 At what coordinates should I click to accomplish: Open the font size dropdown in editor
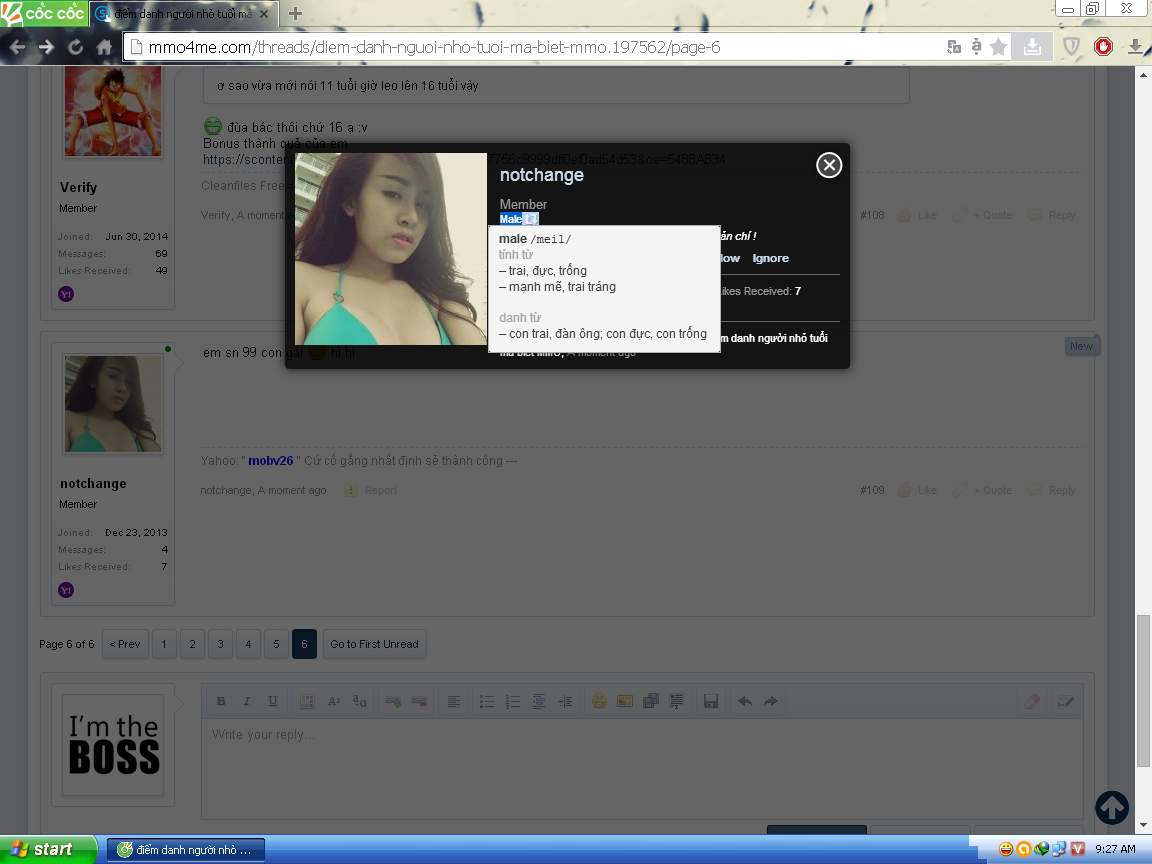click(334, 701)
